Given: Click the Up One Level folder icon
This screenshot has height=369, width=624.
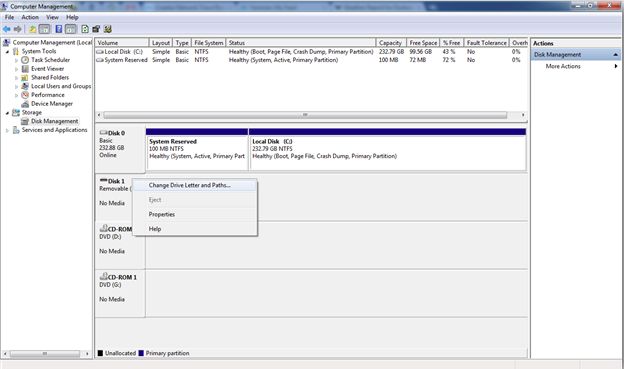Looking at the screenshot, I should coord(33,29).
